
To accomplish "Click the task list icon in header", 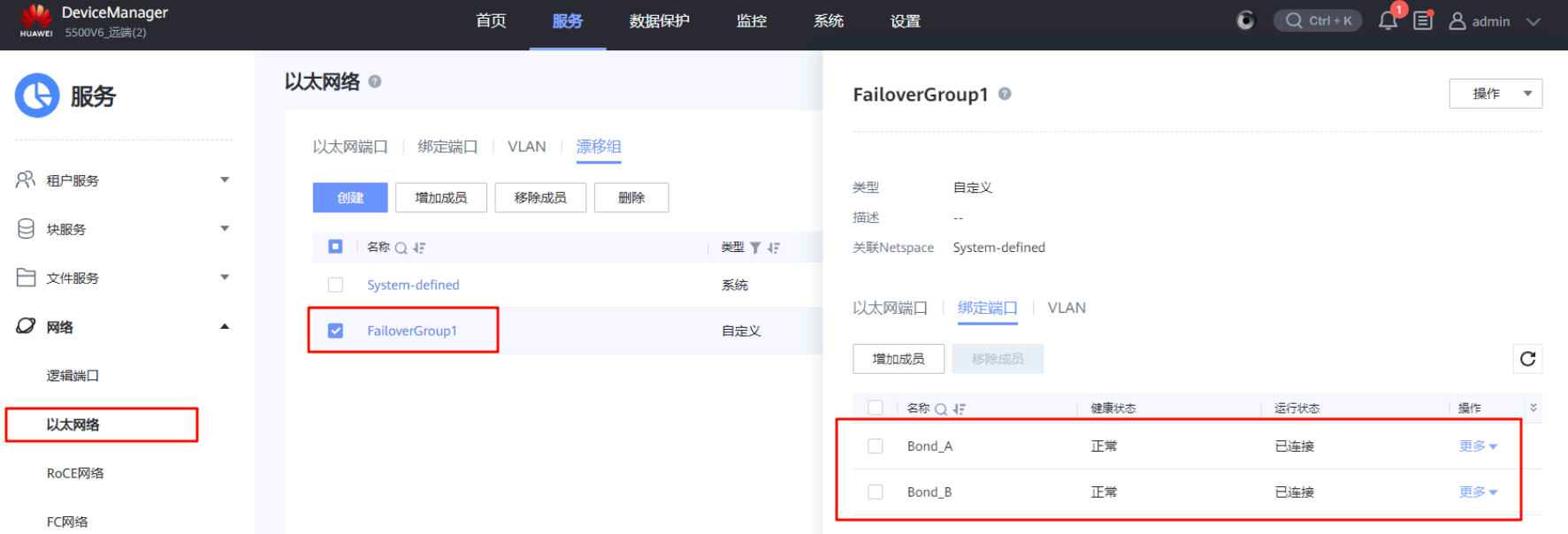I will (1423, 21).
